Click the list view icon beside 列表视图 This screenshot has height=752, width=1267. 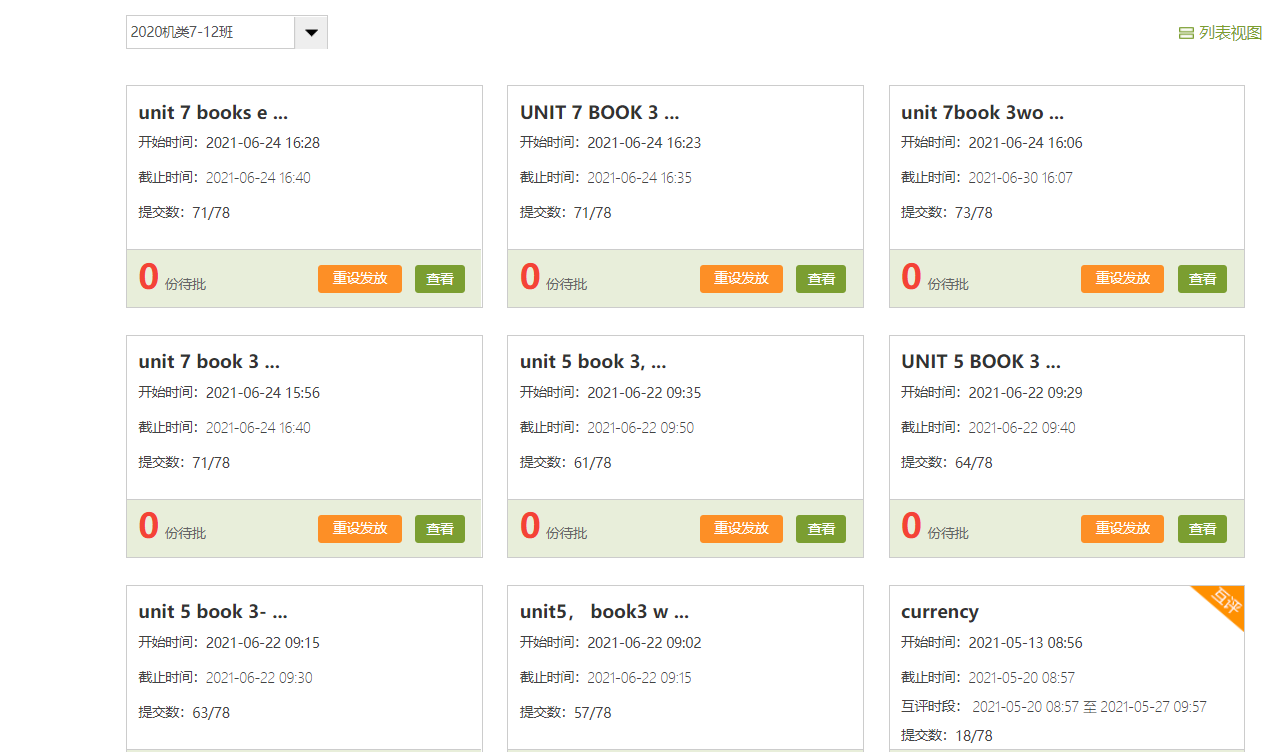(1186, 33)
